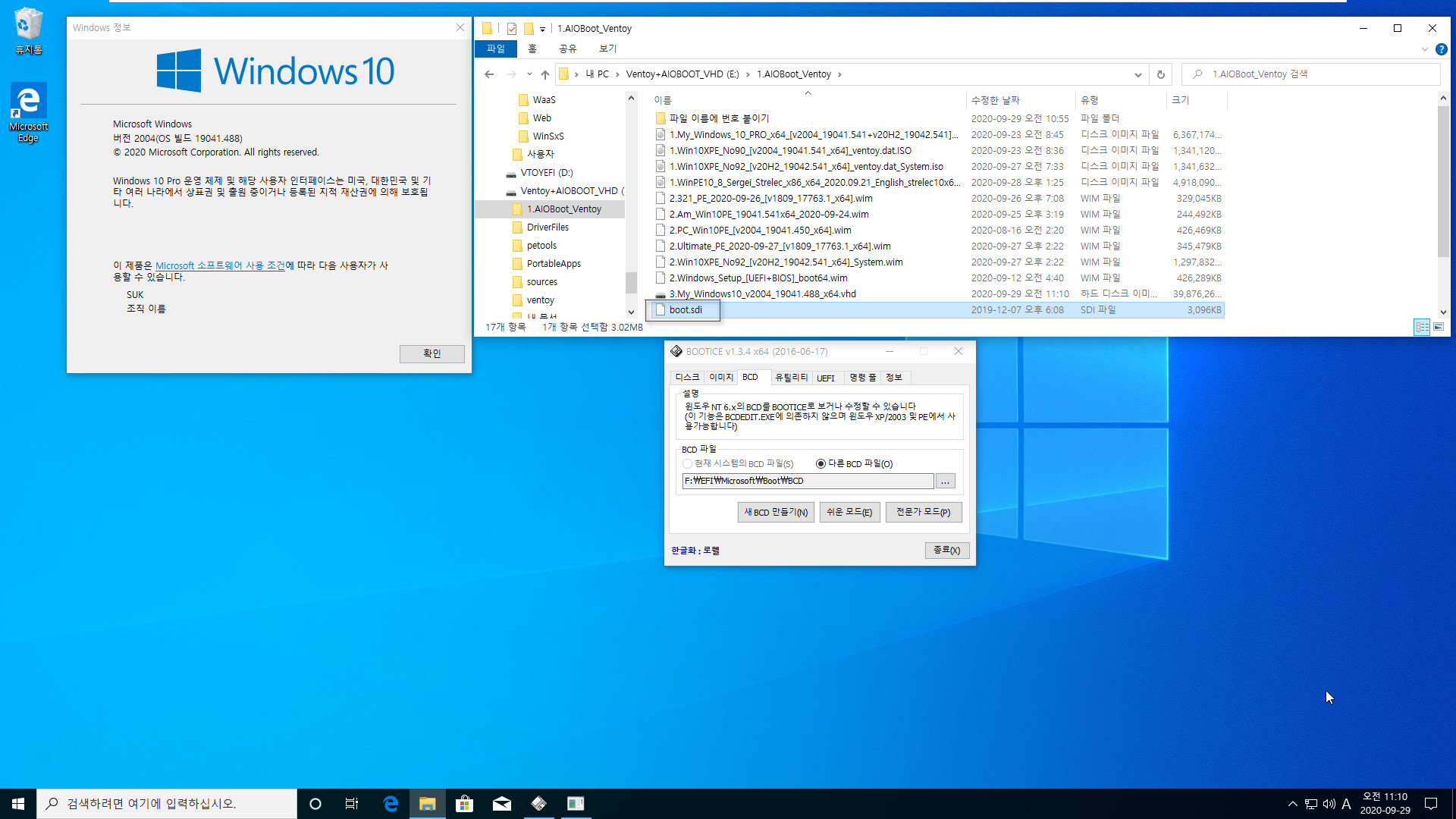Screen dimensions: 1456x819
Task: Open network status tray icon
Action: (1310, 804)
